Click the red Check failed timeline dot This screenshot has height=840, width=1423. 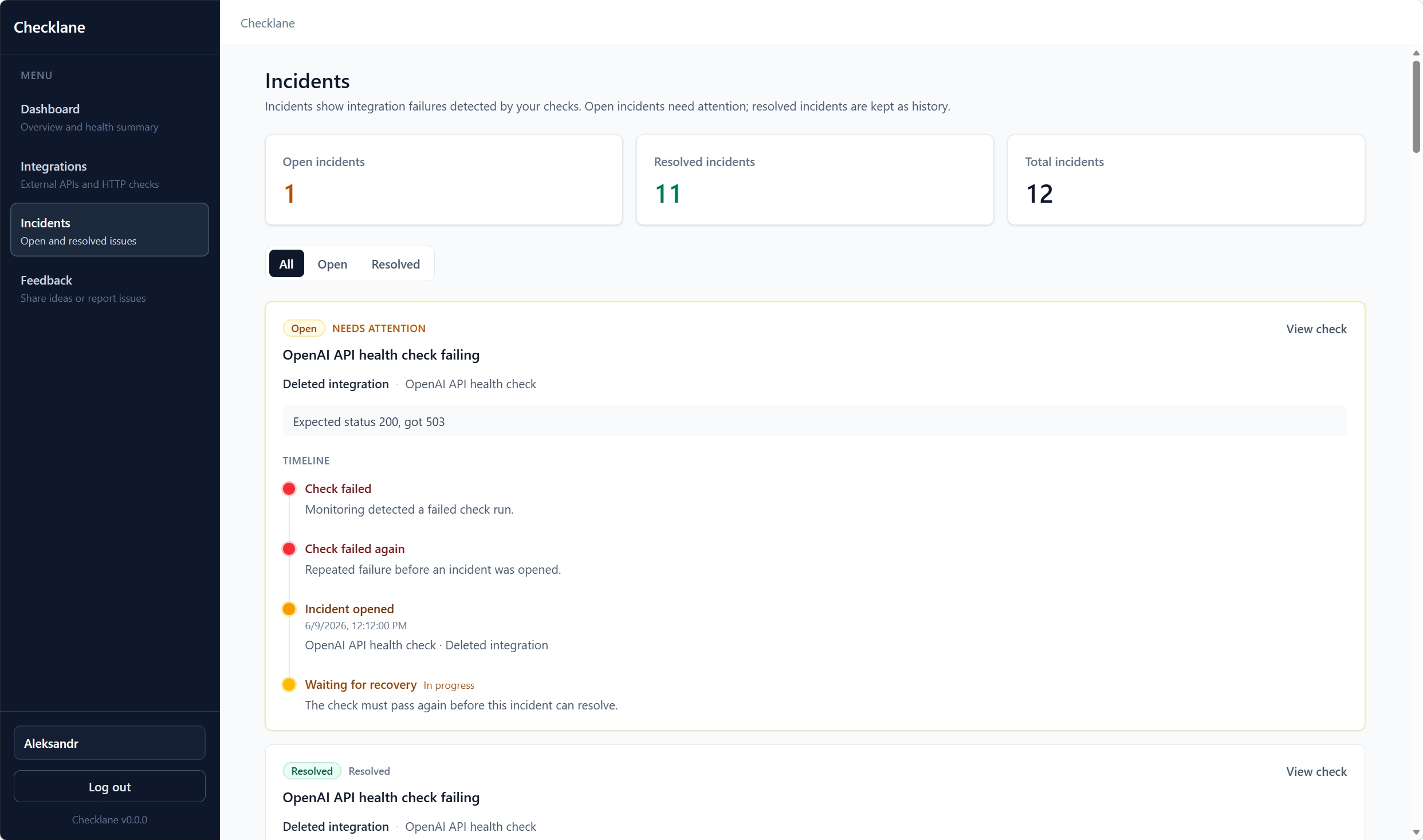[289, 489]
